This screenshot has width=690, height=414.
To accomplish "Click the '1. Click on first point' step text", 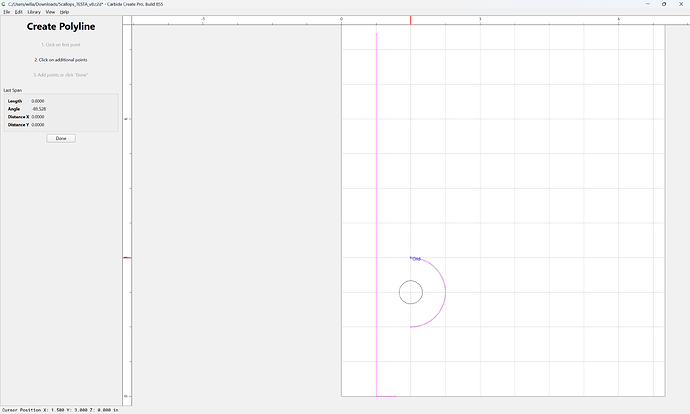I will 61,45.
